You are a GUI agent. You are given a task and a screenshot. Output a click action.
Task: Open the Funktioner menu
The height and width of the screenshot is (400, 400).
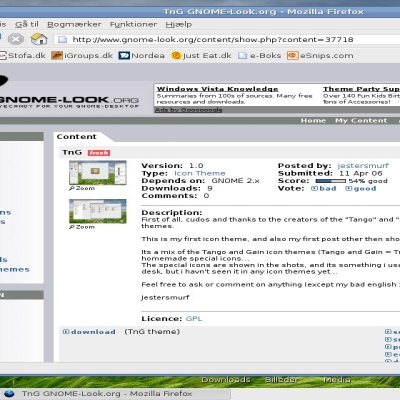(133, 24)
